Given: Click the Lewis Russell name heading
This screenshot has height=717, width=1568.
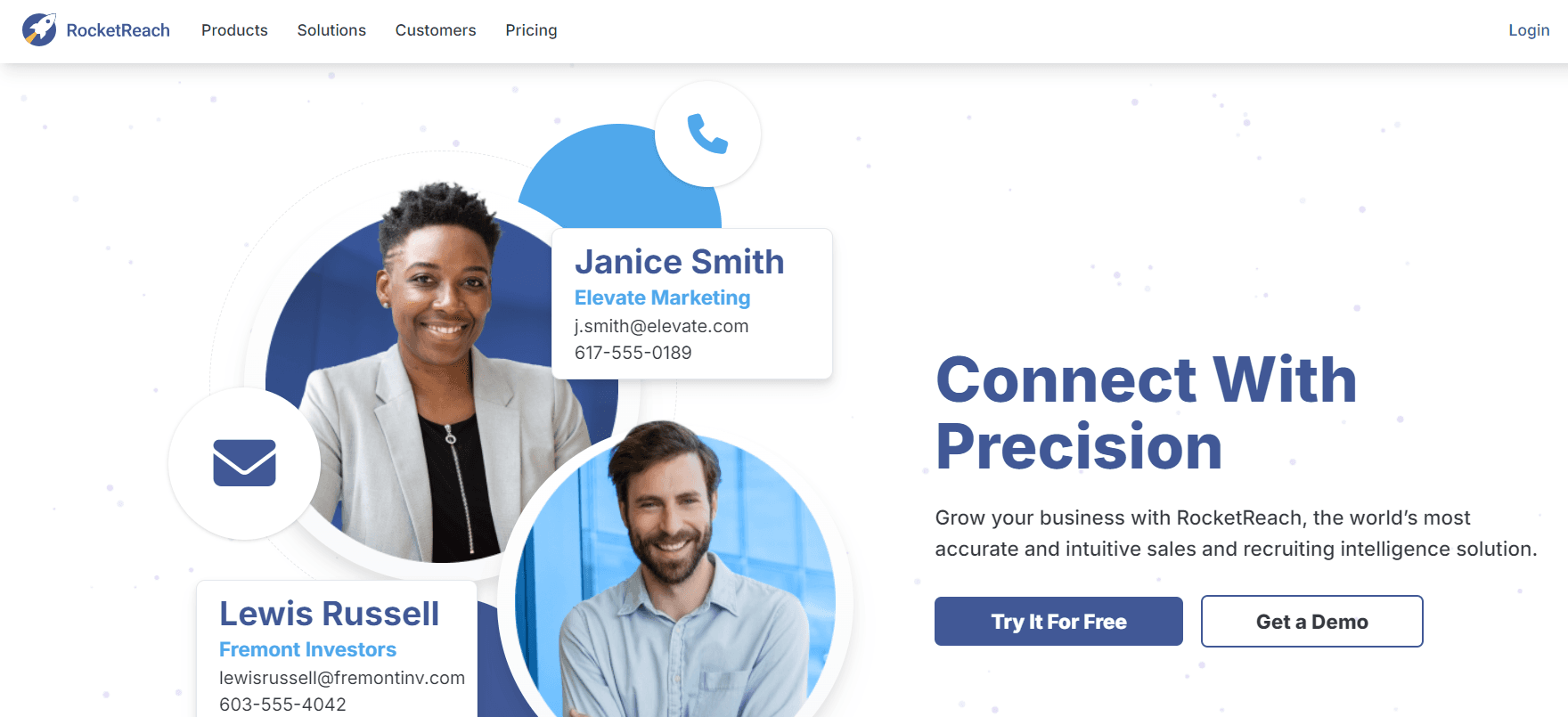Looking at the screenshot, I should pyautogui.click(x=330, y=614).
